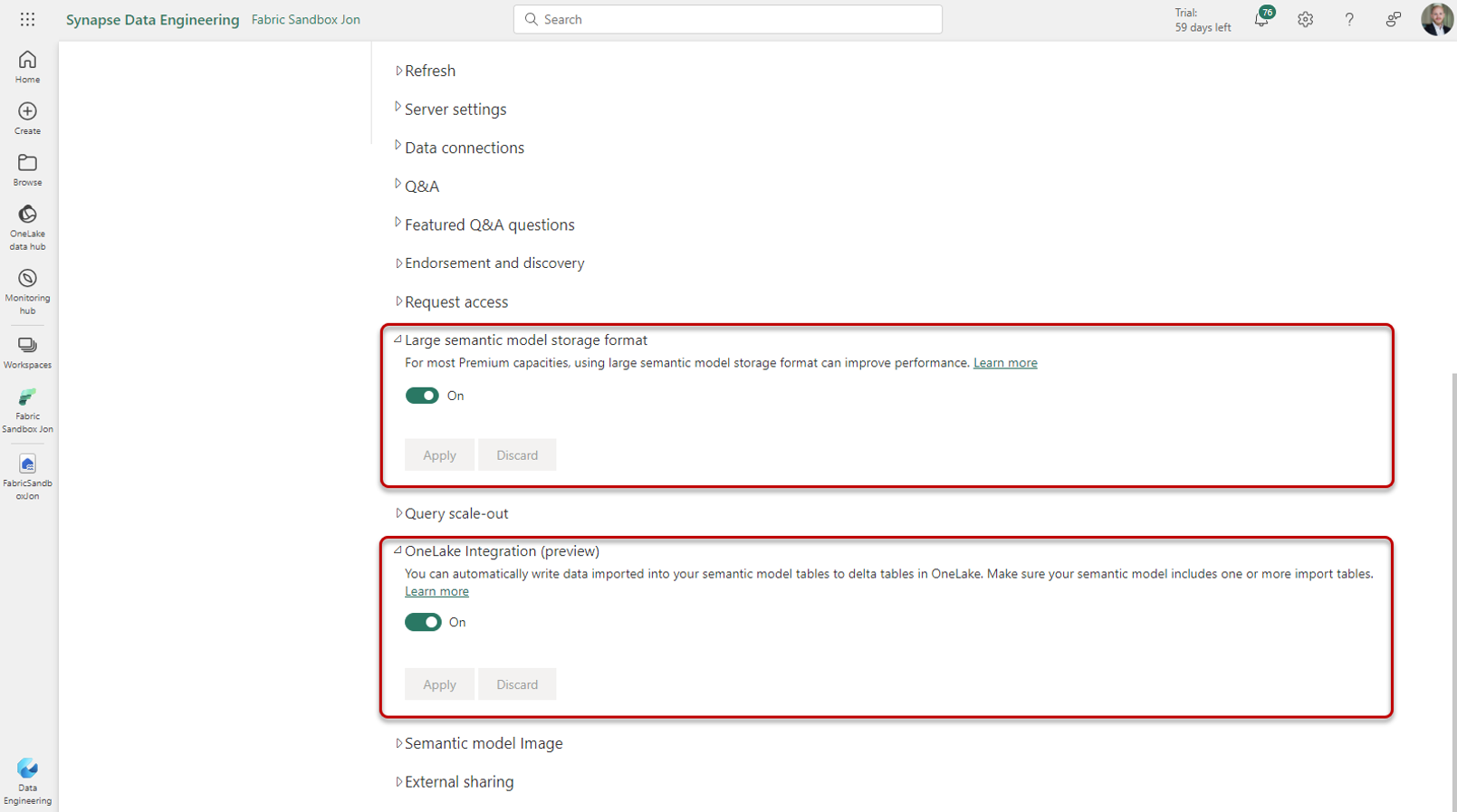Open Learn more link for OneLake Integration
Viewport: 1457px width, 812px height.
(436, 591)
